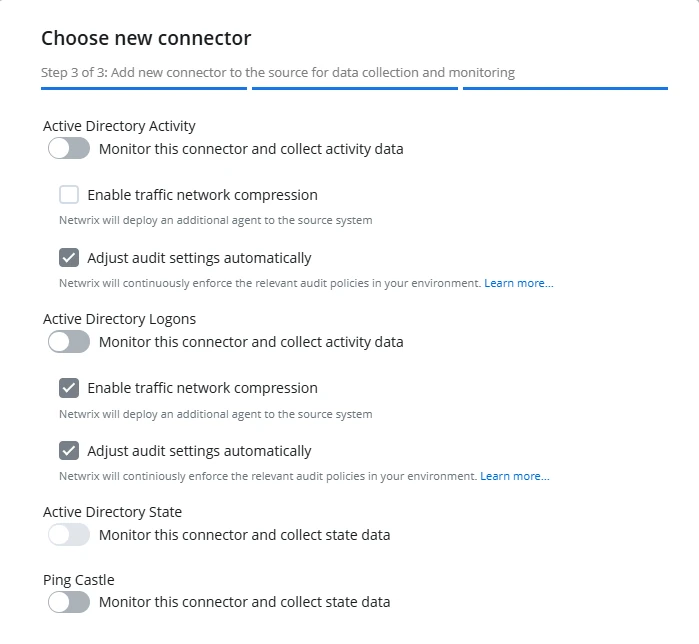The width and height of the screenshot is (699, 644).
Task: Check traffic compression under Active Directory Activity
Action: pyautogui.click(x=69, y=195)
